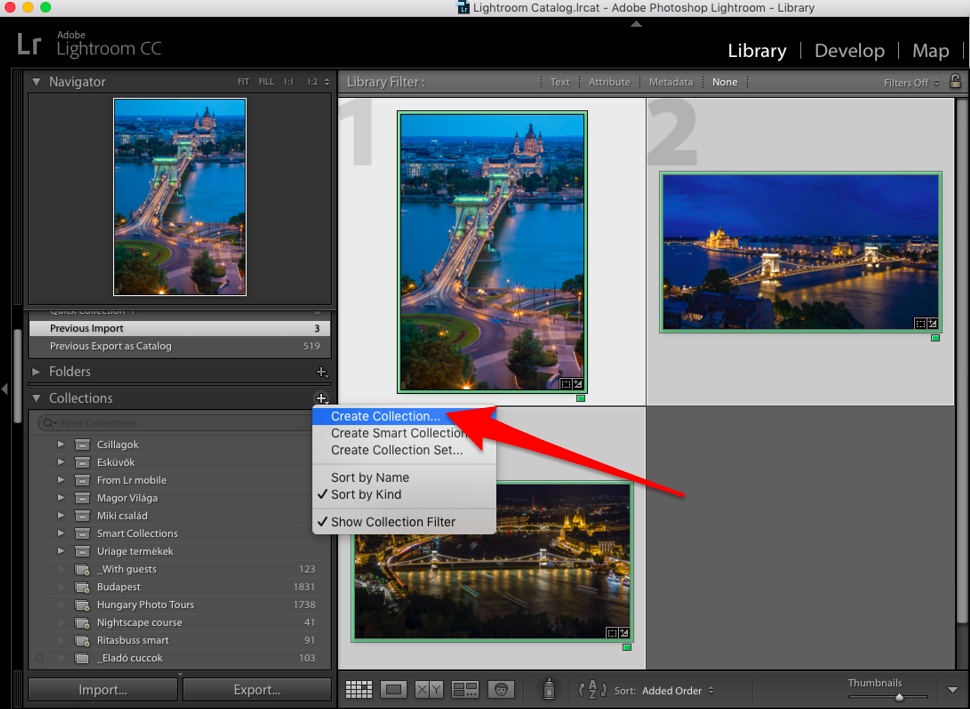Expand the From Lr mobile collection set
This screenshot has height=709, width=970.
pyautogui.click(x=61, y=479)
